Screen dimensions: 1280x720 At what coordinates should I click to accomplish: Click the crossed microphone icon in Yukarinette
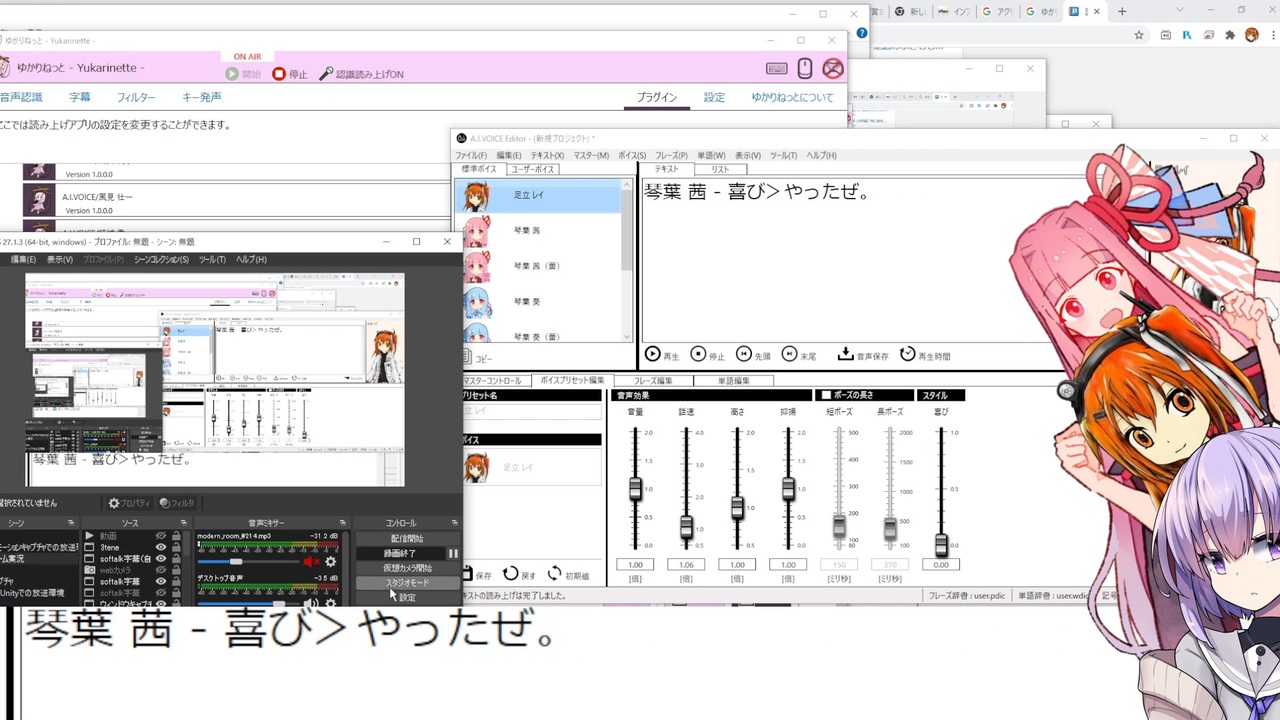(832, 68)
